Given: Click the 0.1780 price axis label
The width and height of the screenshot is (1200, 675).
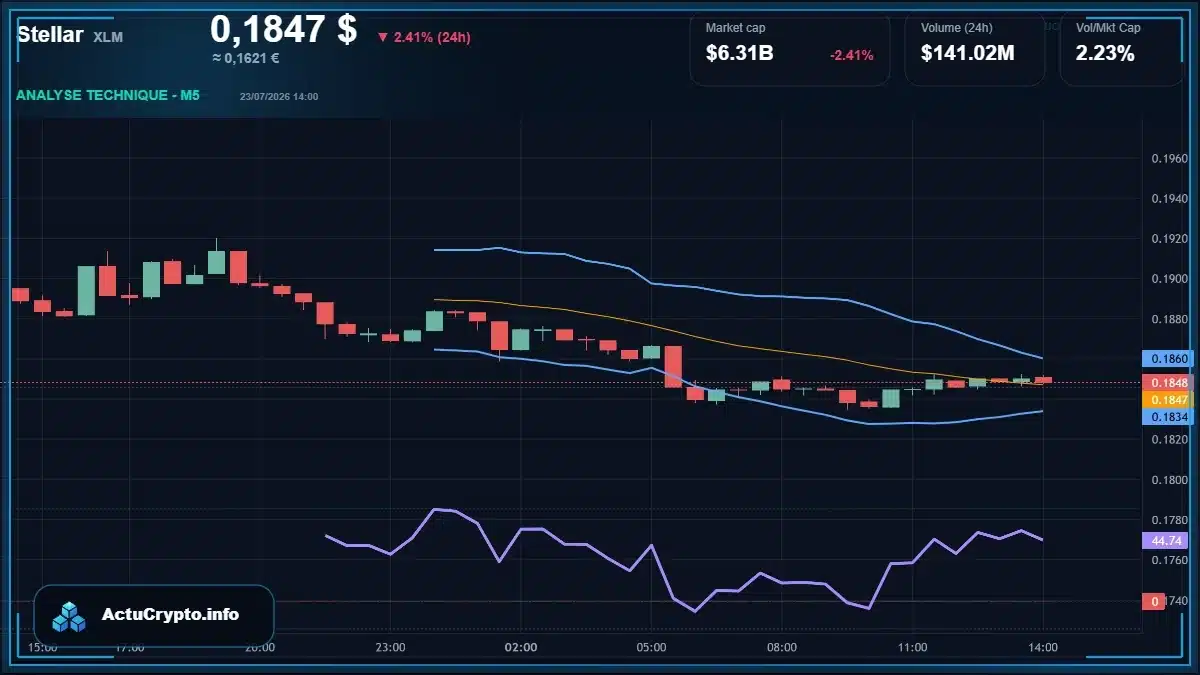Looking at the screenshot, I should pos(1169,520).
